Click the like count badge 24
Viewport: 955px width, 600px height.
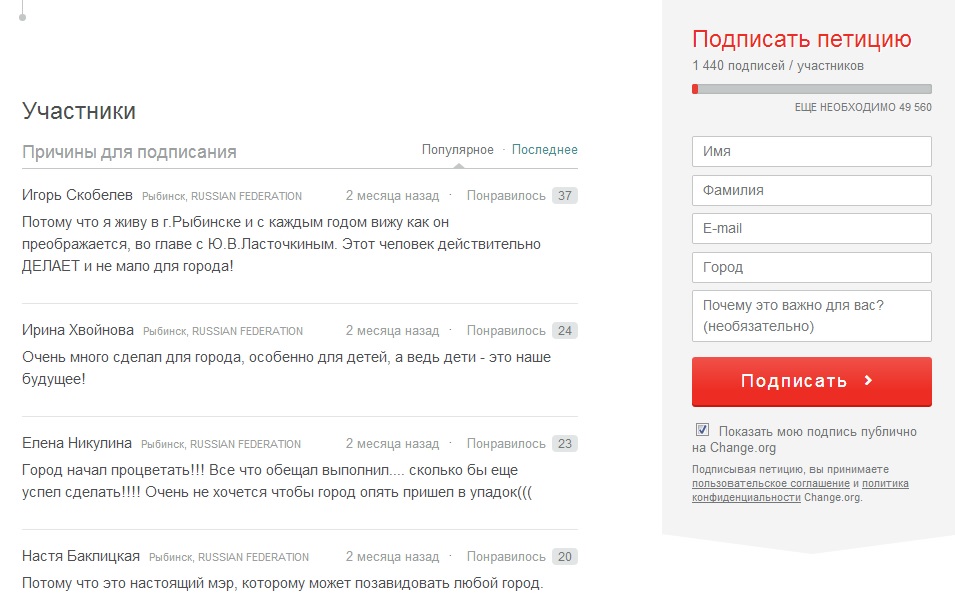click(565, 331)
